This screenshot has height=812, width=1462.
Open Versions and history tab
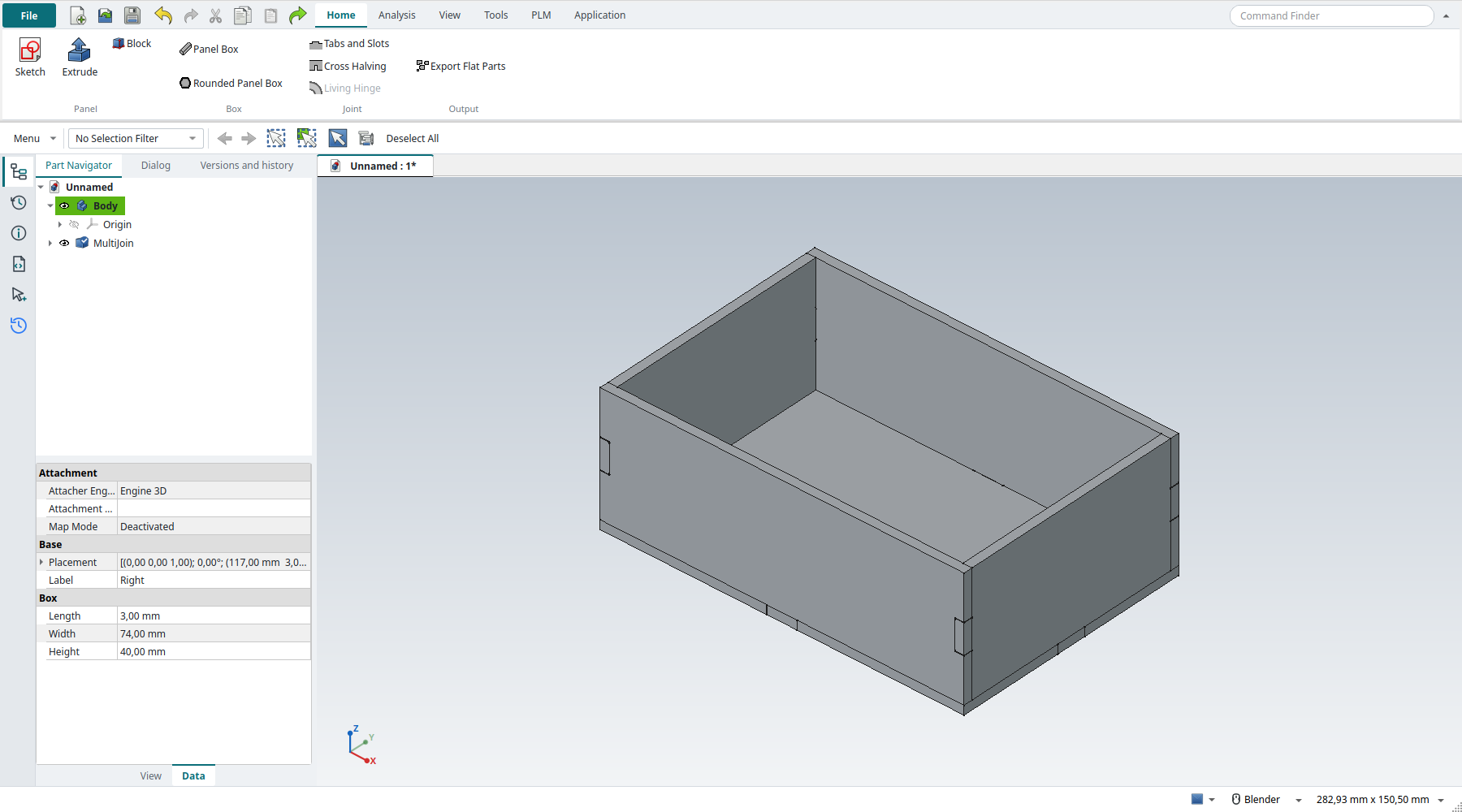pos(246,166)
